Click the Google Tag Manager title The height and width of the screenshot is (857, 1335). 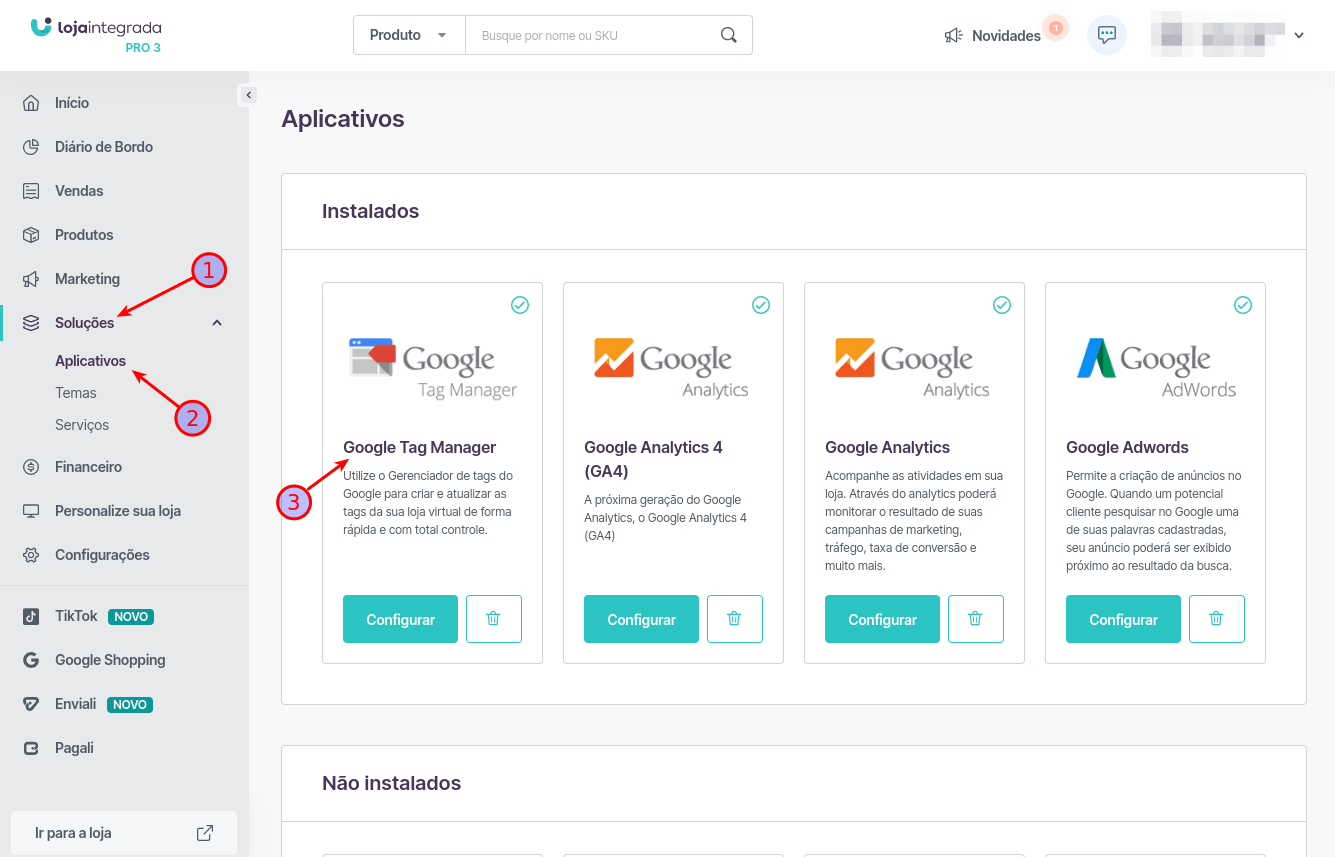coord(419,447)
